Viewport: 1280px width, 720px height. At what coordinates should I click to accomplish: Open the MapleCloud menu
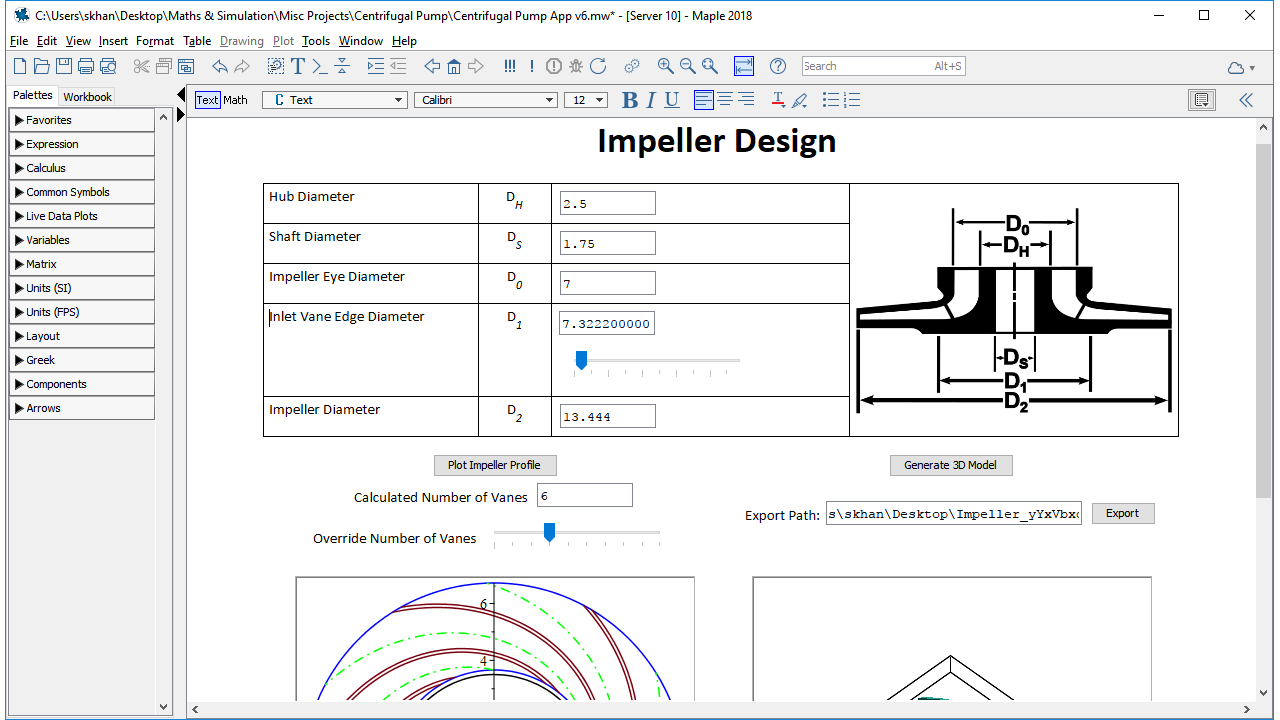tap(1241, 67)
